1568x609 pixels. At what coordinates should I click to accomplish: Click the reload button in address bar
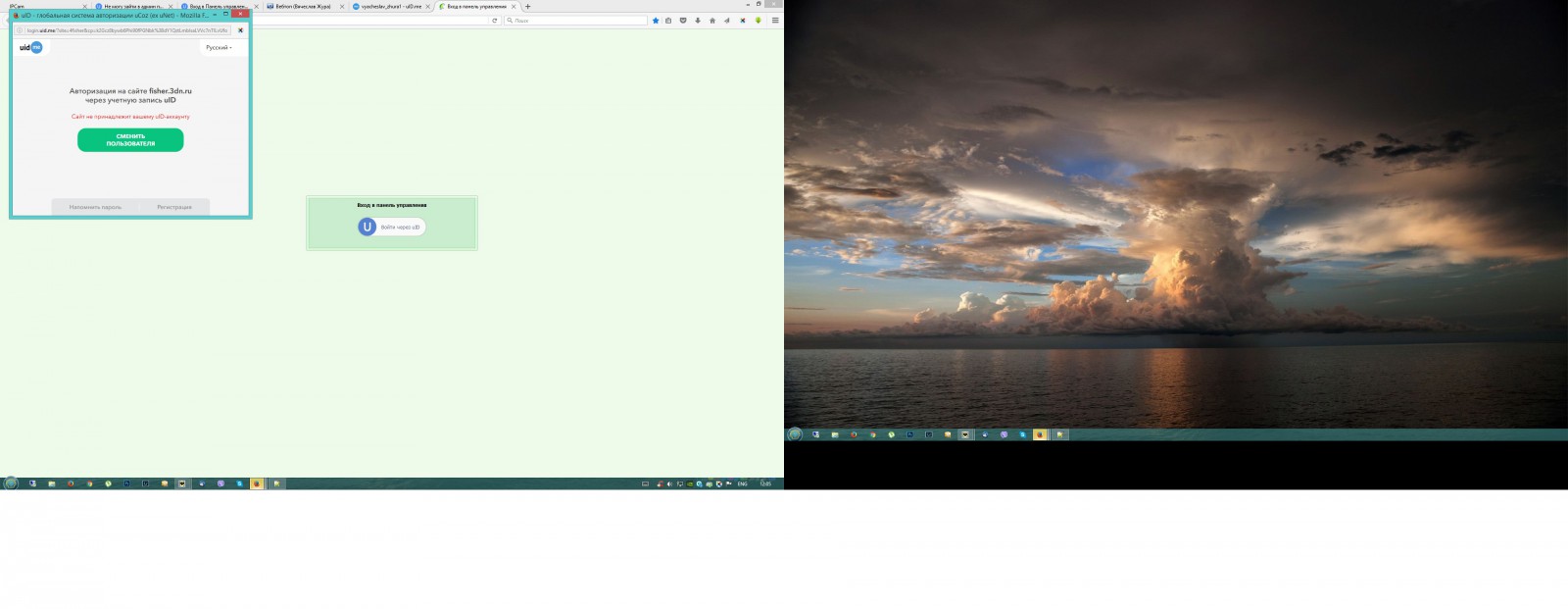pos(495,21)
